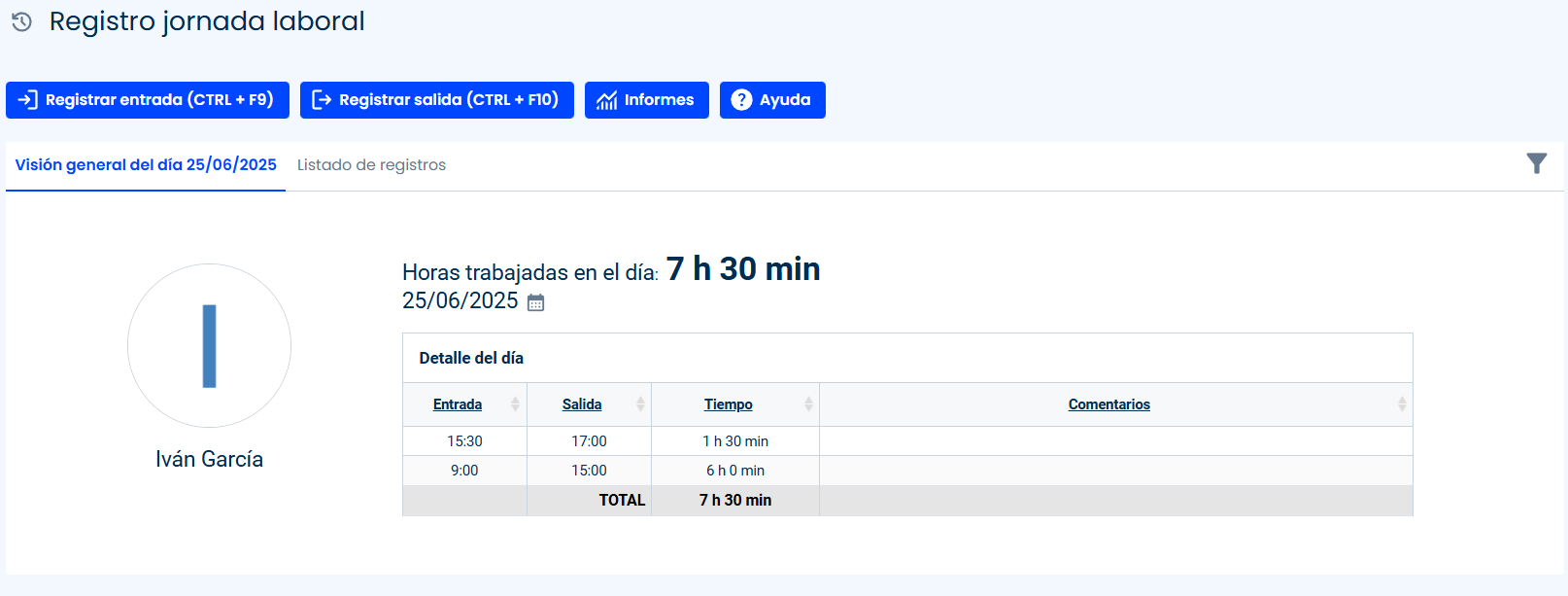Select the 1 h 30 min cell
Image resolution: width=1568 pixels, height=596 pixels.
735,441
